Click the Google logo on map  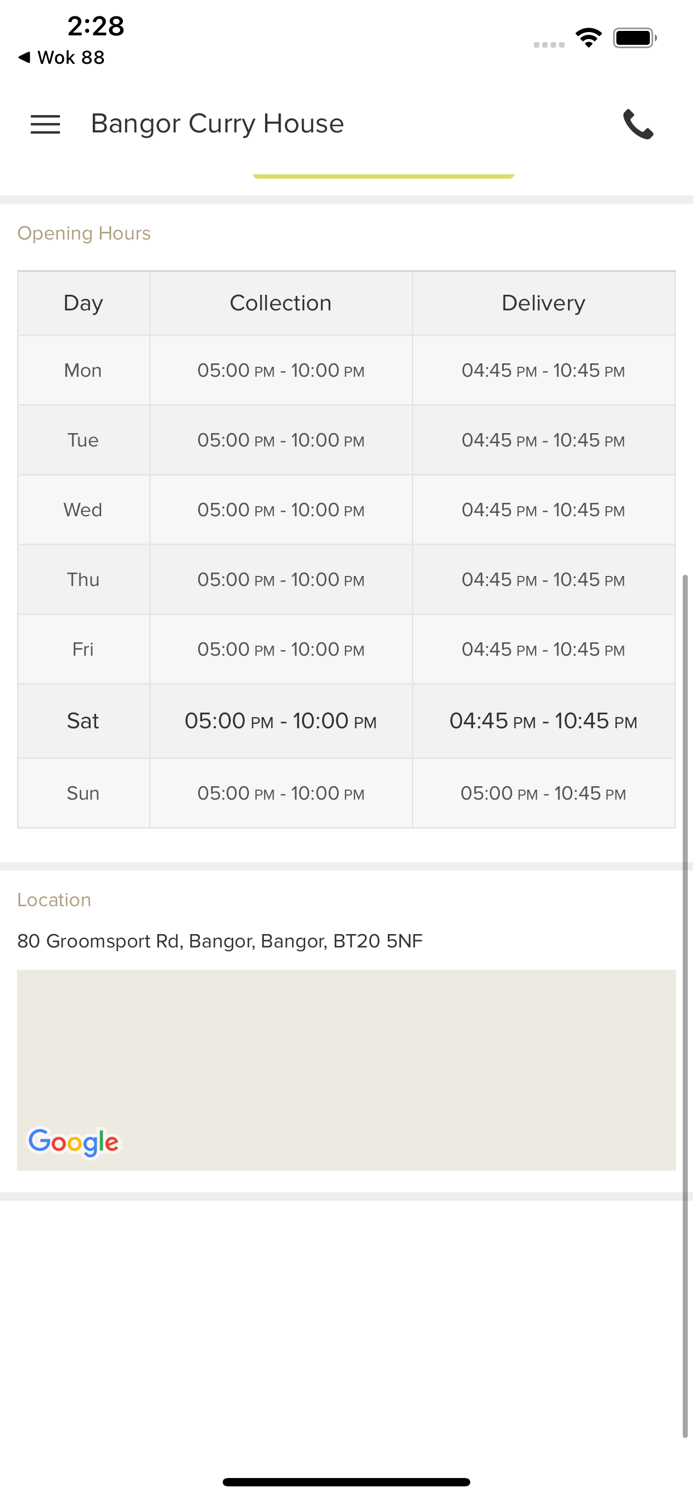[73, 1141]
